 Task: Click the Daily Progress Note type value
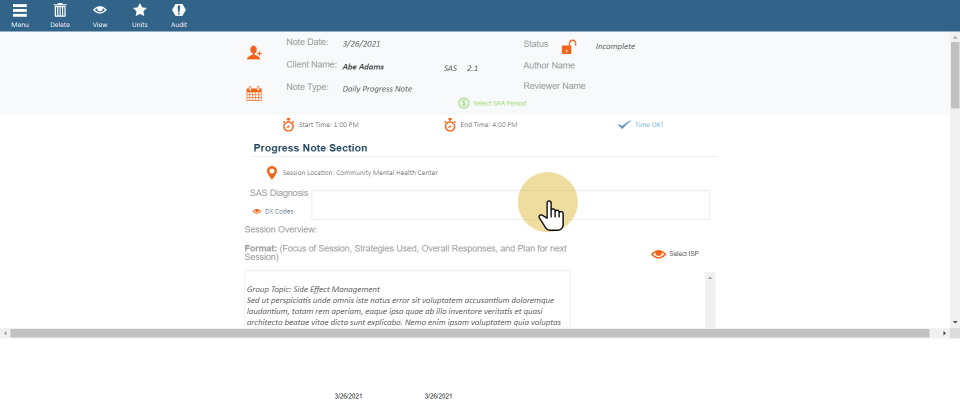pos(377,89)
